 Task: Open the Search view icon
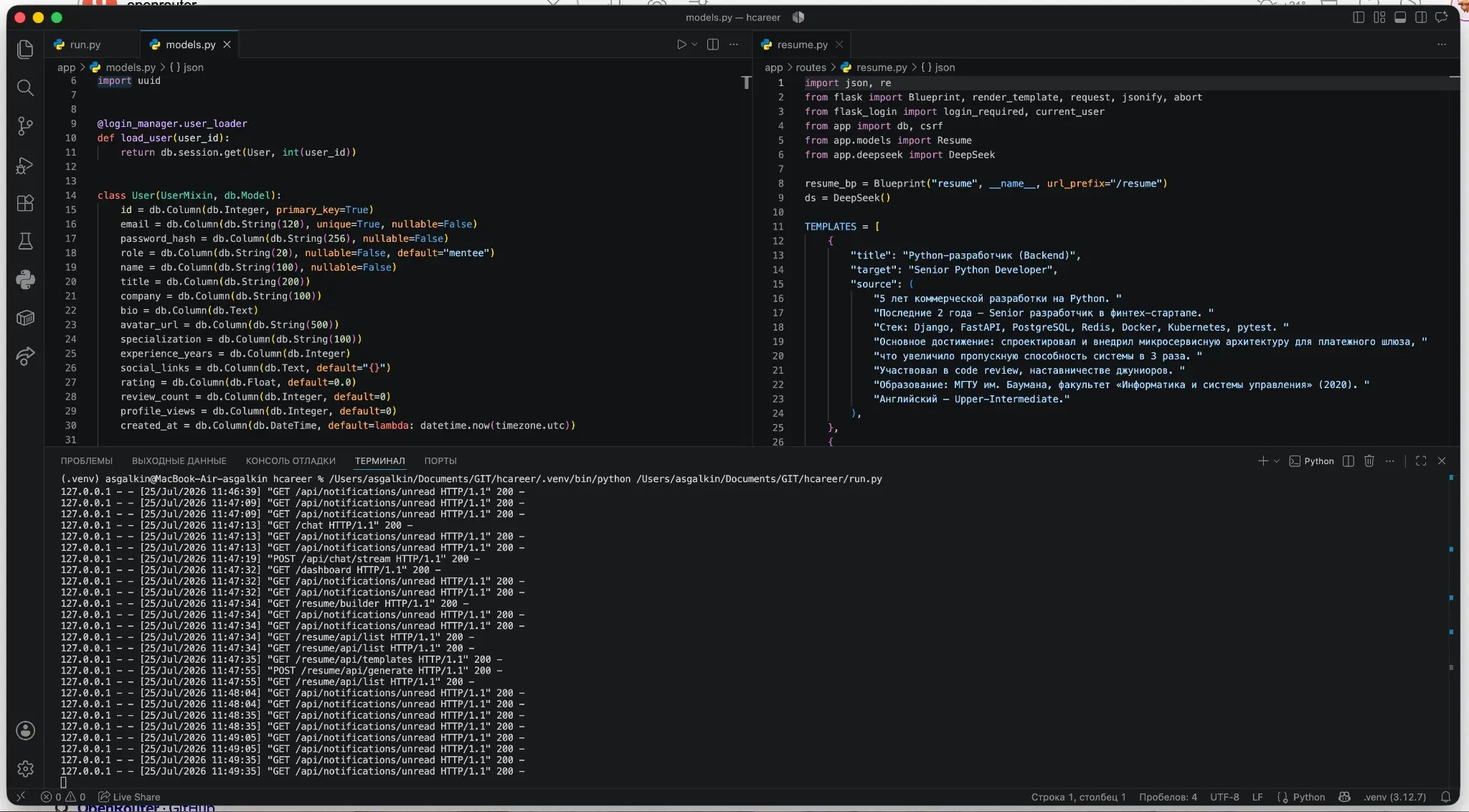pos(25,88)
